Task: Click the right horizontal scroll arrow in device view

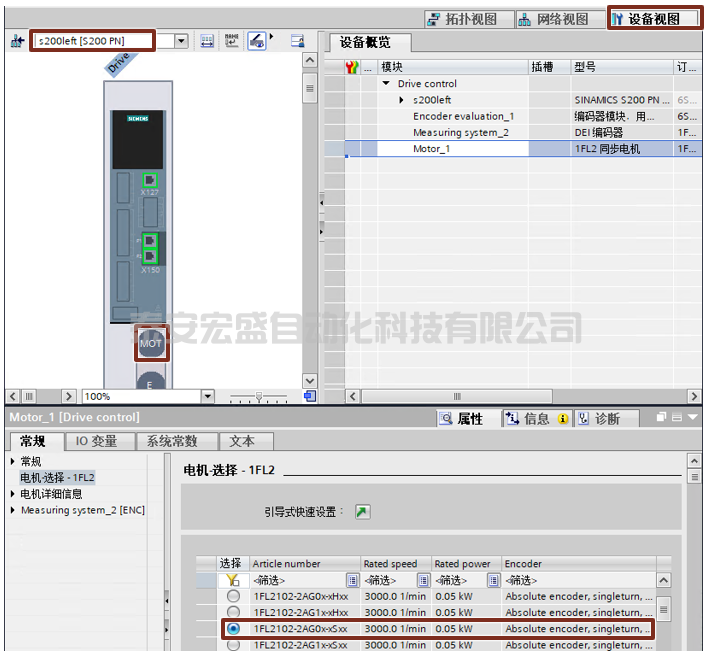Action: point(68,396)
